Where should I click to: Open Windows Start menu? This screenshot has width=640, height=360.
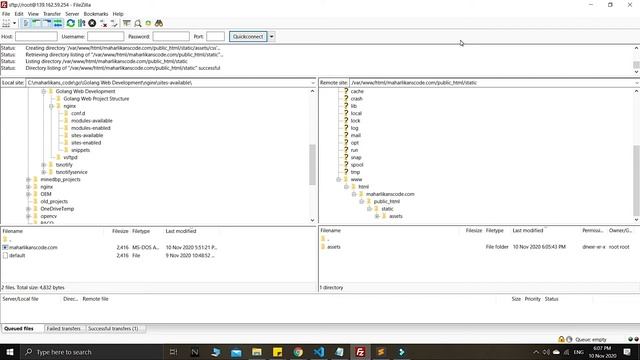9,352
